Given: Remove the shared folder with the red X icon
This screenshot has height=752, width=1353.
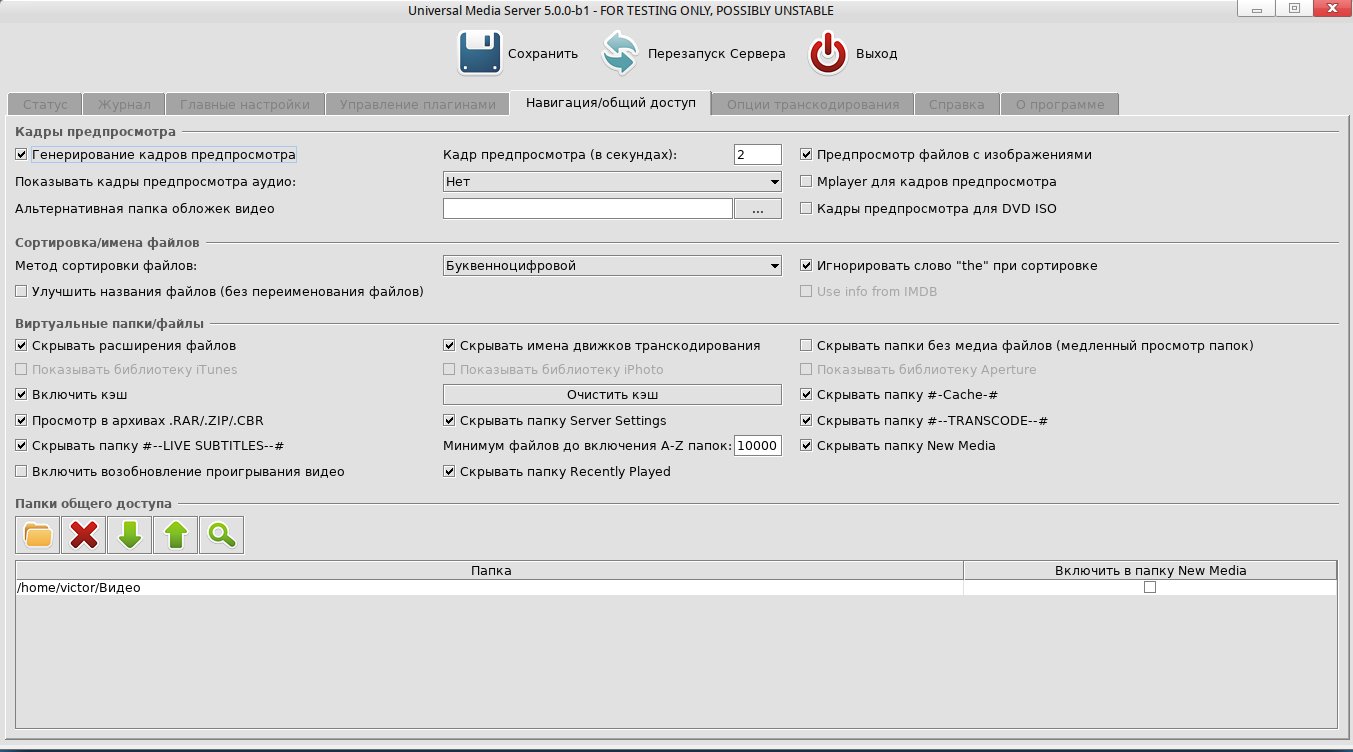Looking at the screenshot, I should coord(84,536).
